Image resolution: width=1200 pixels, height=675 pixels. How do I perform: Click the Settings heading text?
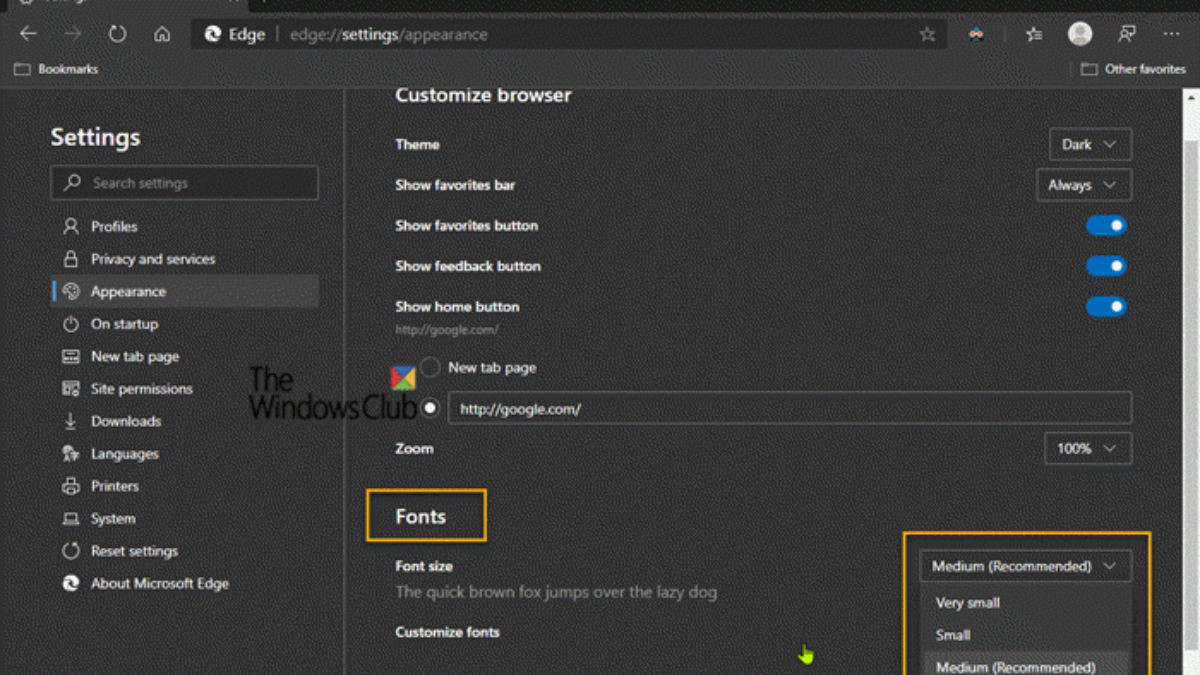click(95, 137)
